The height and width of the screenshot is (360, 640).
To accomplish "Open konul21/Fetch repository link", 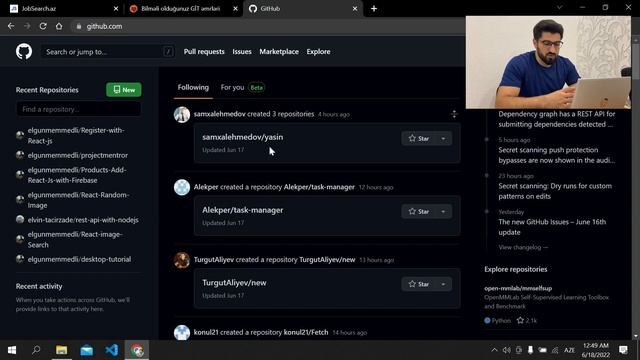I will [306, 332].
